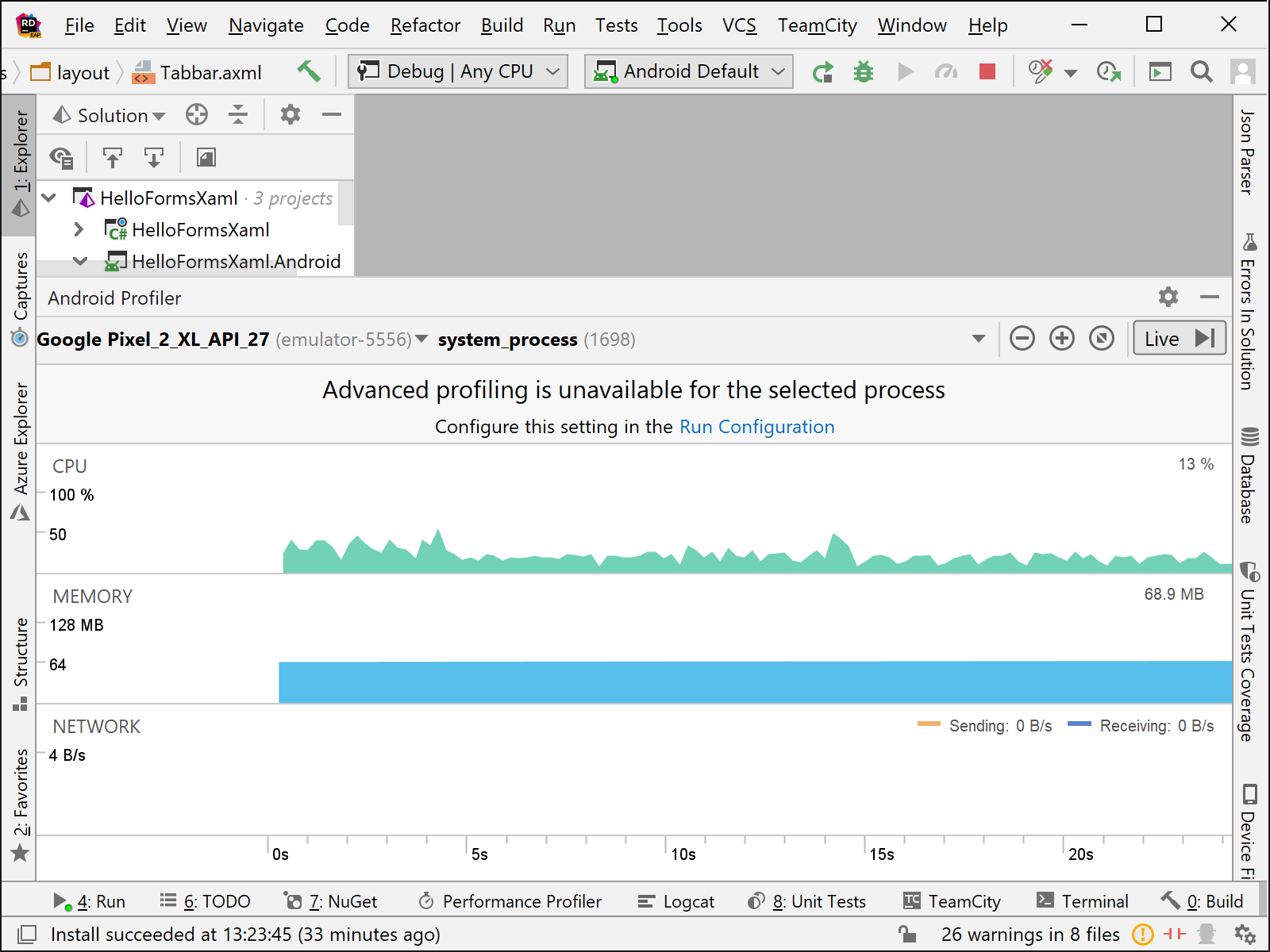This screenshot has width=1270, height=952.
Task: Click the 10s timeline mark
Action: click(x=683, y=854)
